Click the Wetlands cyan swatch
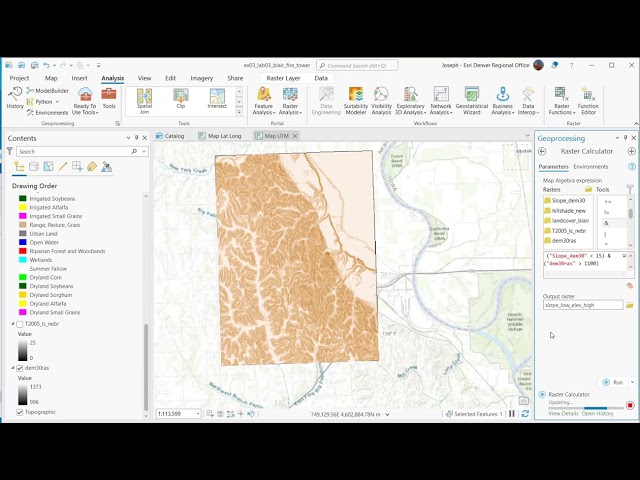 (23, 260)
